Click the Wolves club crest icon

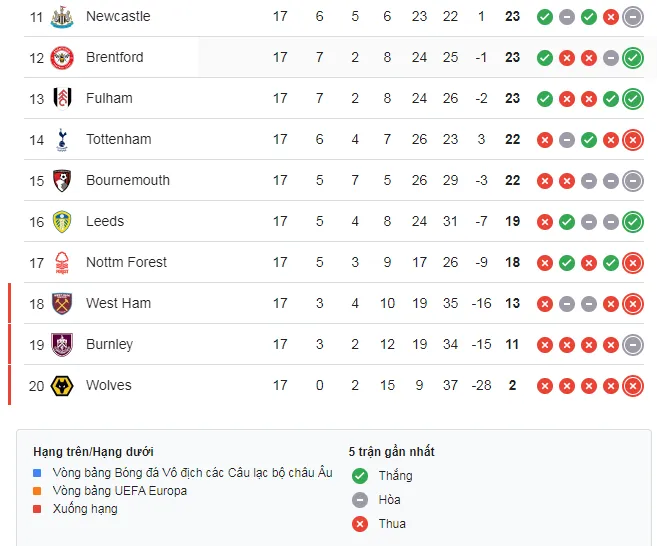coord(62,385)
